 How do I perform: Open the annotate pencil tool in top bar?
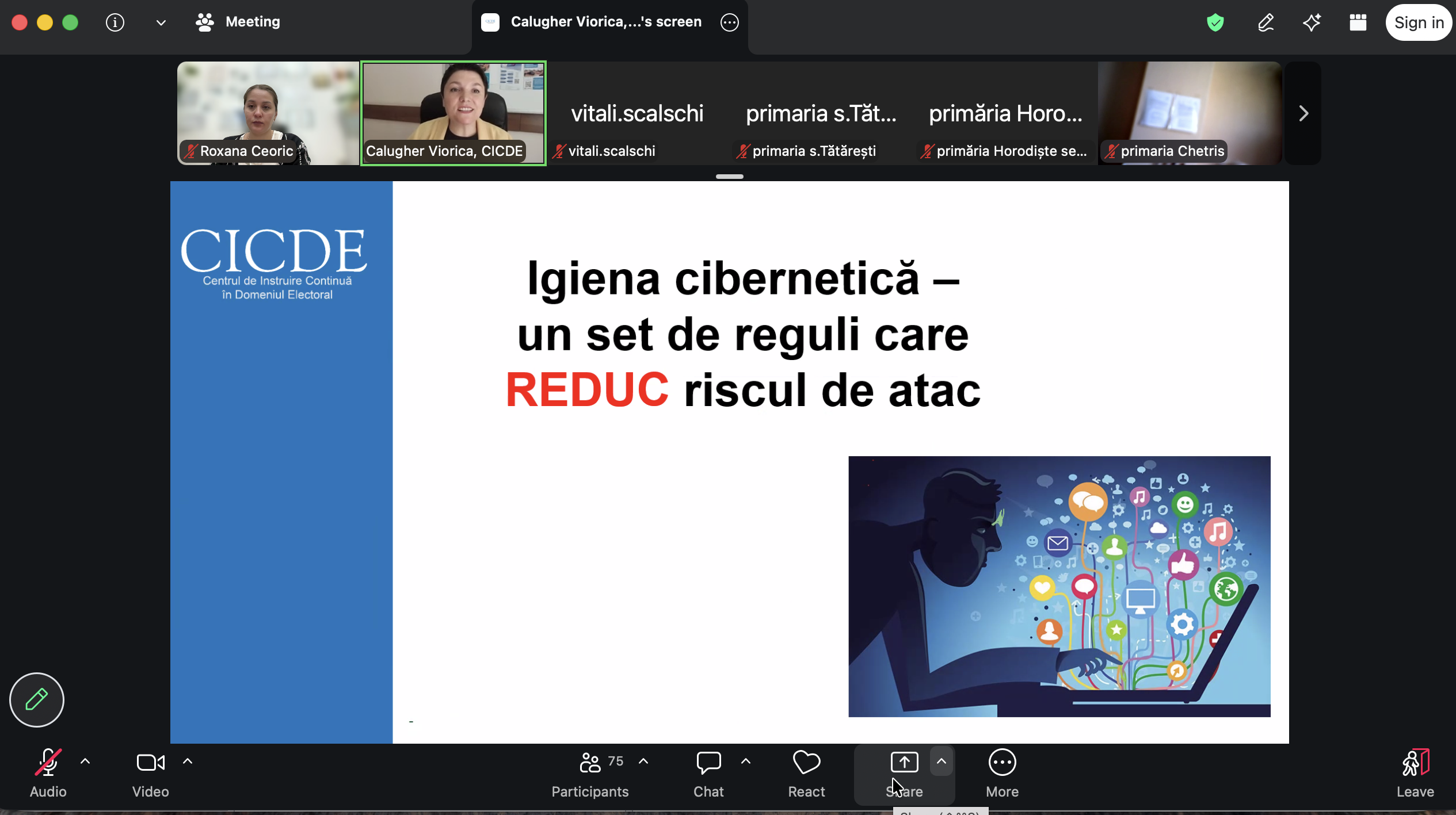[x=1266, y=22]
